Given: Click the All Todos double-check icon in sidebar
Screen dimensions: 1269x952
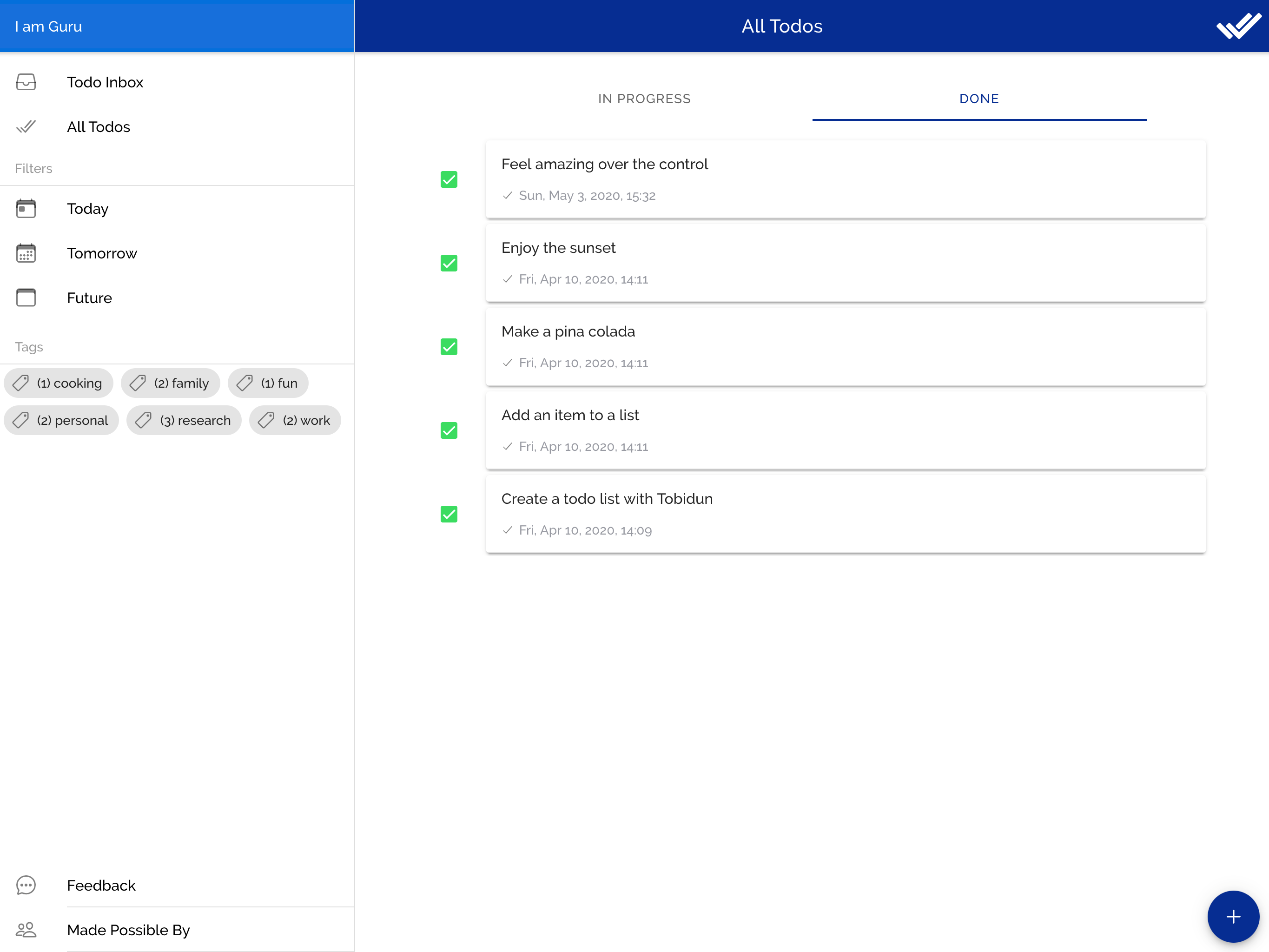Looking at the screenshot, I should (26, 127).
